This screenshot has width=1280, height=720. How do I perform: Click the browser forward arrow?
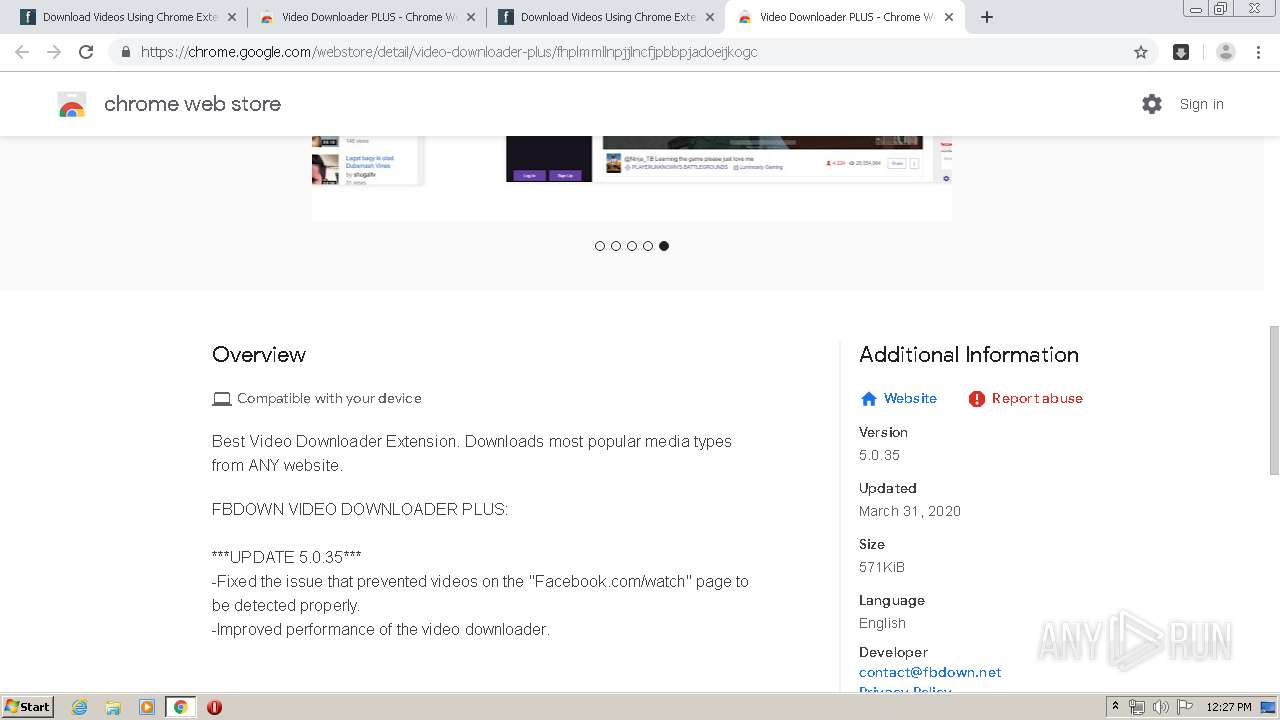54,52
